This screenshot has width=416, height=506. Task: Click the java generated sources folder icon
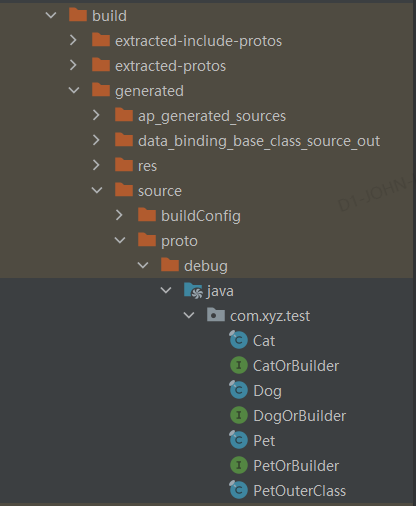tap(193, 291)
